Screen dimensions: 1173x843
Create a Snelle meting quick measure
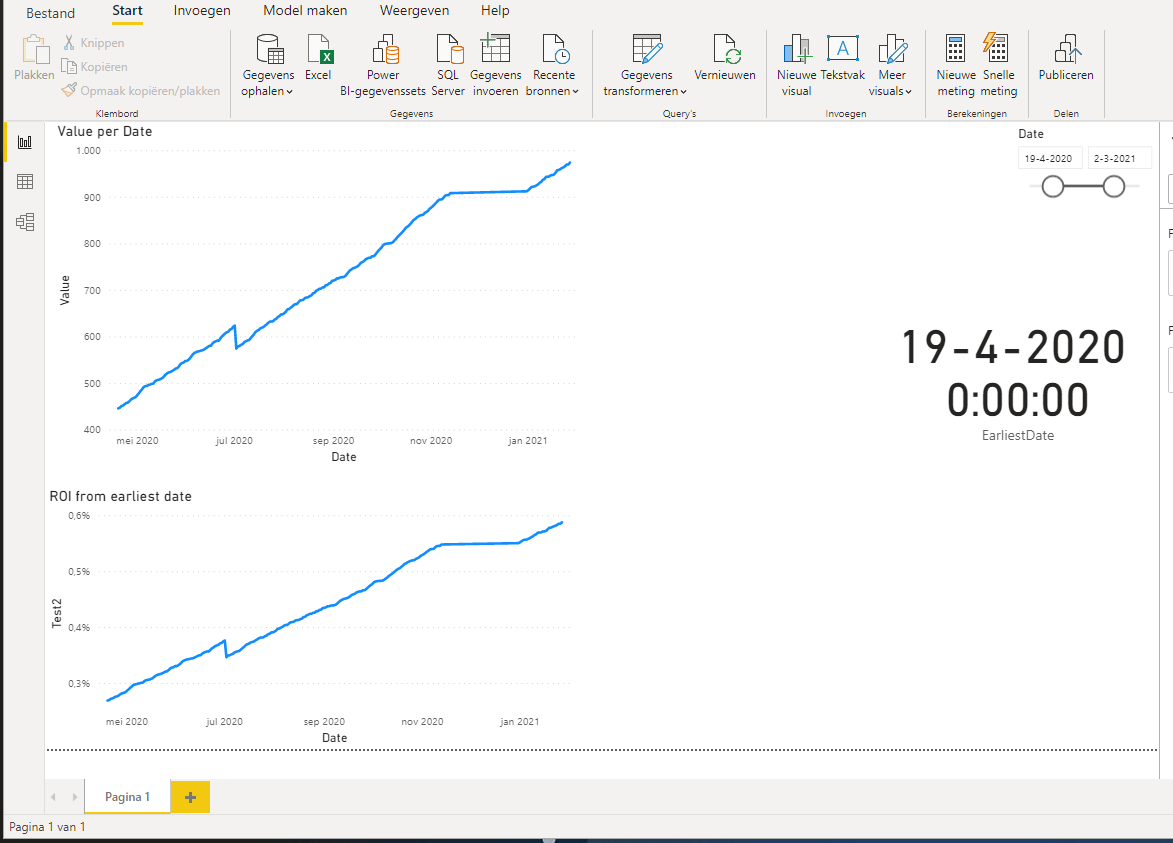999,66
